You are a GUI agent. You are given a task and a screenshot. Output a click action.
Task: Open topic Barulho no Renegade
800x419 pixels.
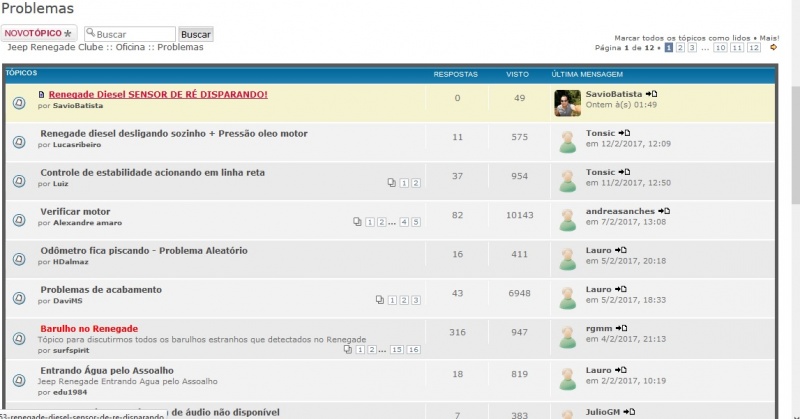tap(89, 329)
